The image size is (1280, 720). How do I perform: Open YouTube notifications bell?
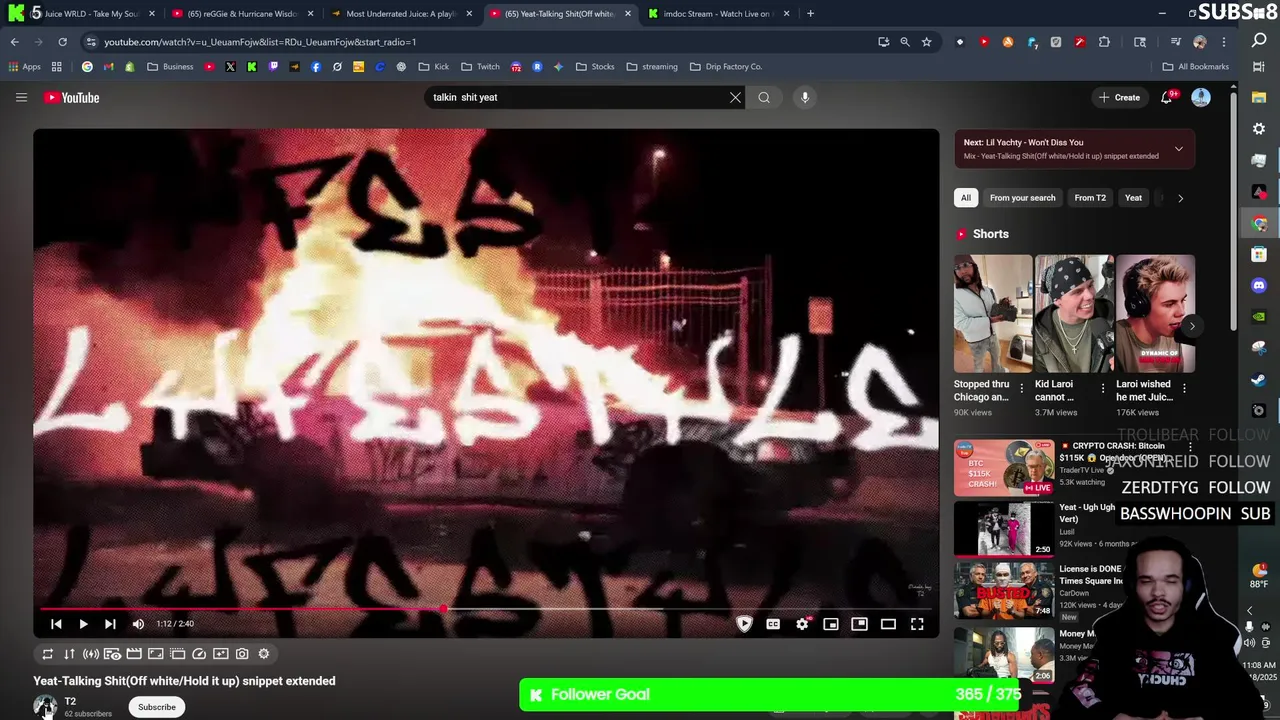(1166, 97)
